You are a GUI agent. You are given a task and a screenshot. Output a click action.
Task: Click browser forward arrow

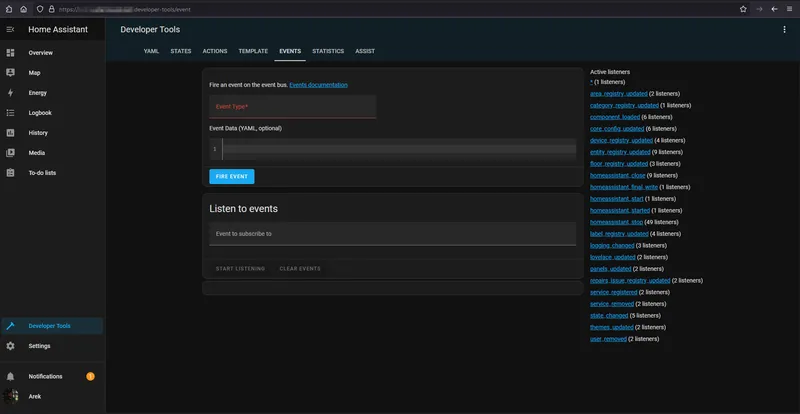(x=759, y=9)
